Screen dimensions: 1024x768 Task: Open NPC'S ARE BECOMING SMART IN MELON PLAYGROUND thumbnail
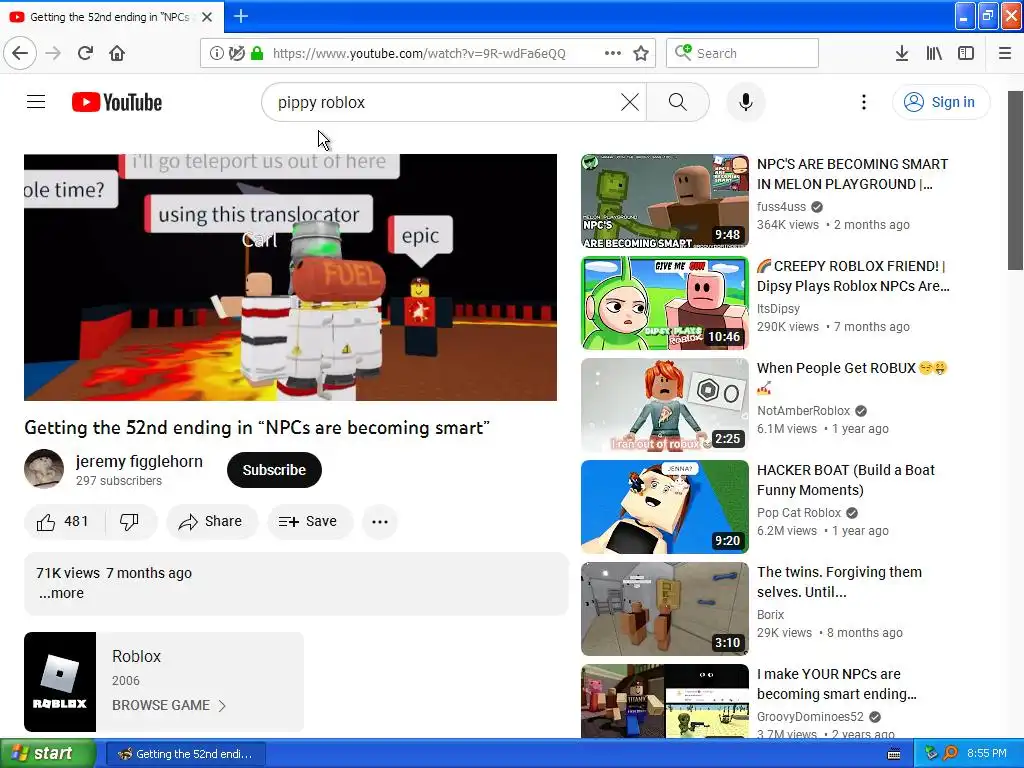(665, 201)
